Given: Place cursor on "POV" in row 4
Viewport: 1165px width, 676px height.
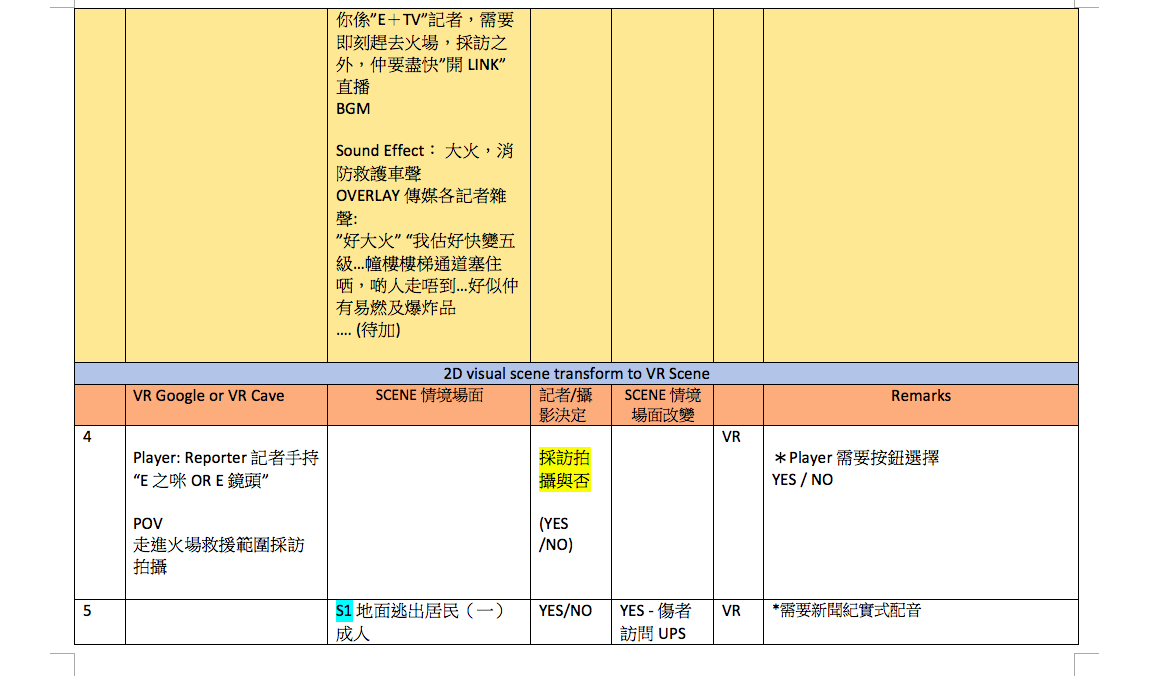Looking at the screenshot, I should (x=148, y=524).
